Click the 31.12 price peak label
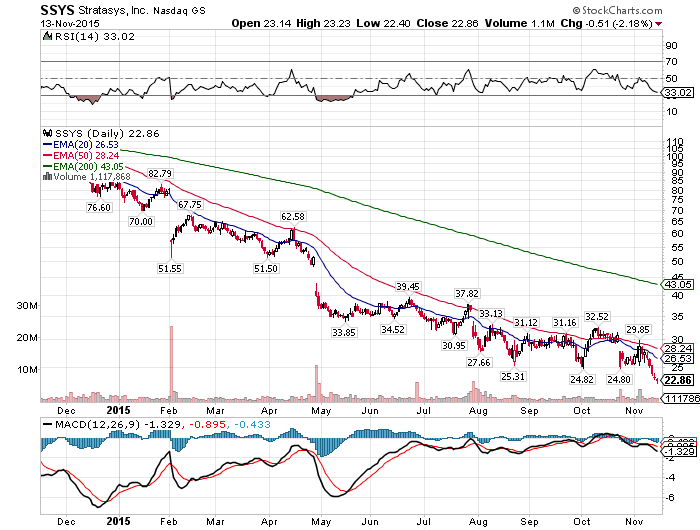 tap(526, 322)
